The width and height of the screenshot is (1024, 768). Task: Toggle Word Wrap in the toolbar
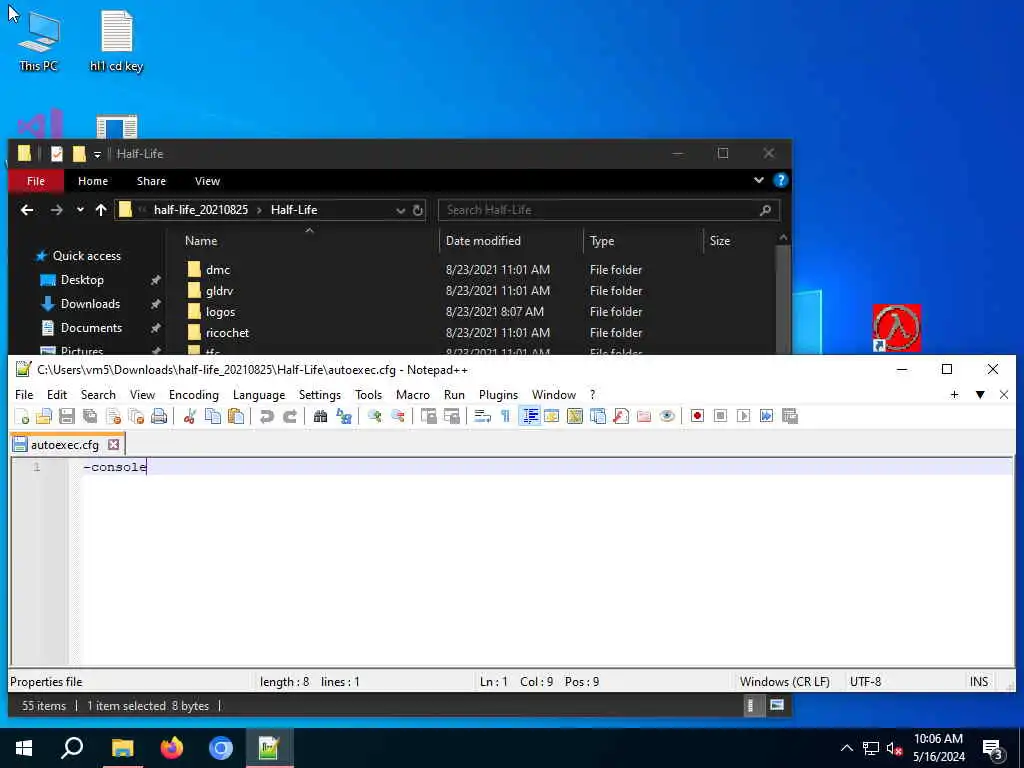pos(482,416)
